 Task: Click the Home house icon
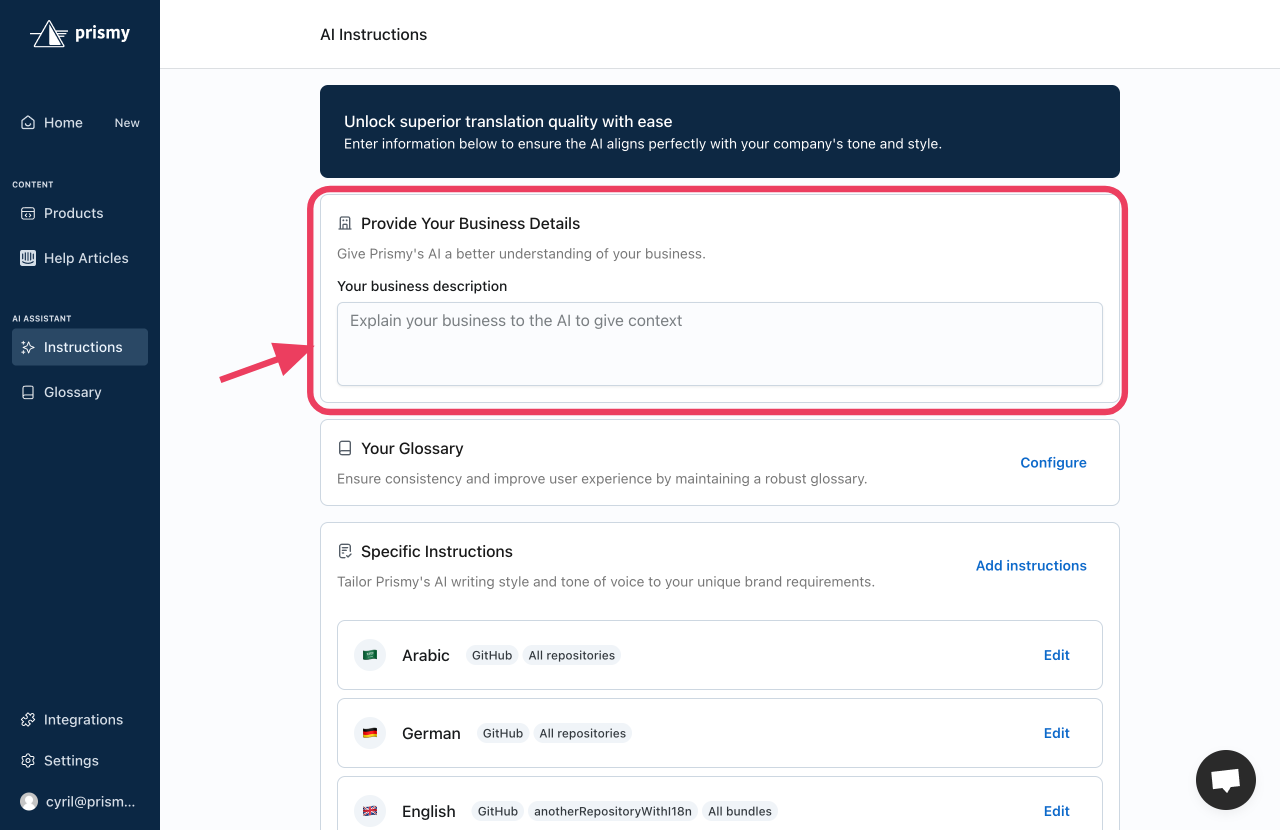pyautogui.click(x=28, y=123)
